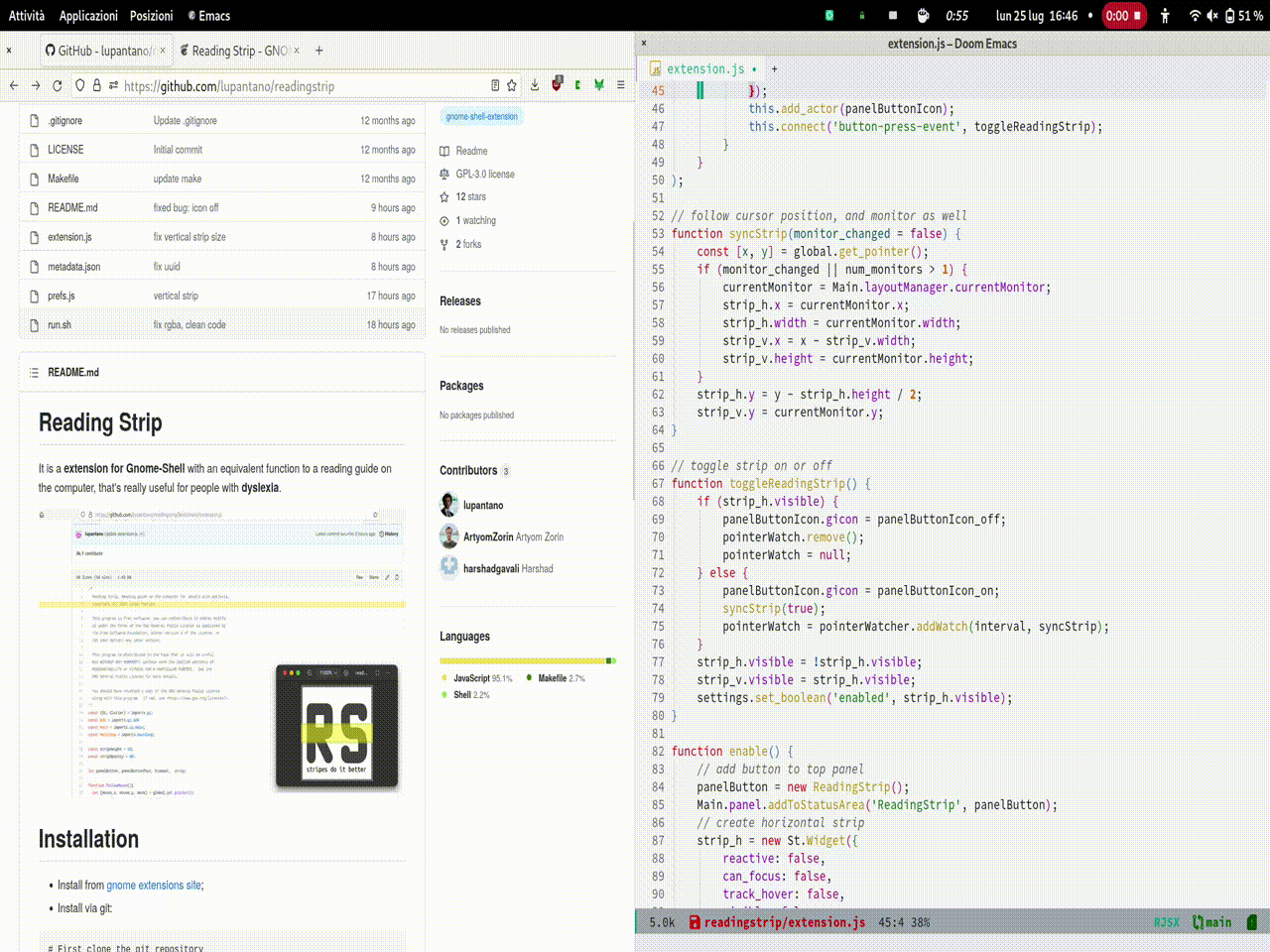The height and width of the screenshot is (952, 1270).
Task: Open the Applicazioni menu
Action: (x=88, y=16)
